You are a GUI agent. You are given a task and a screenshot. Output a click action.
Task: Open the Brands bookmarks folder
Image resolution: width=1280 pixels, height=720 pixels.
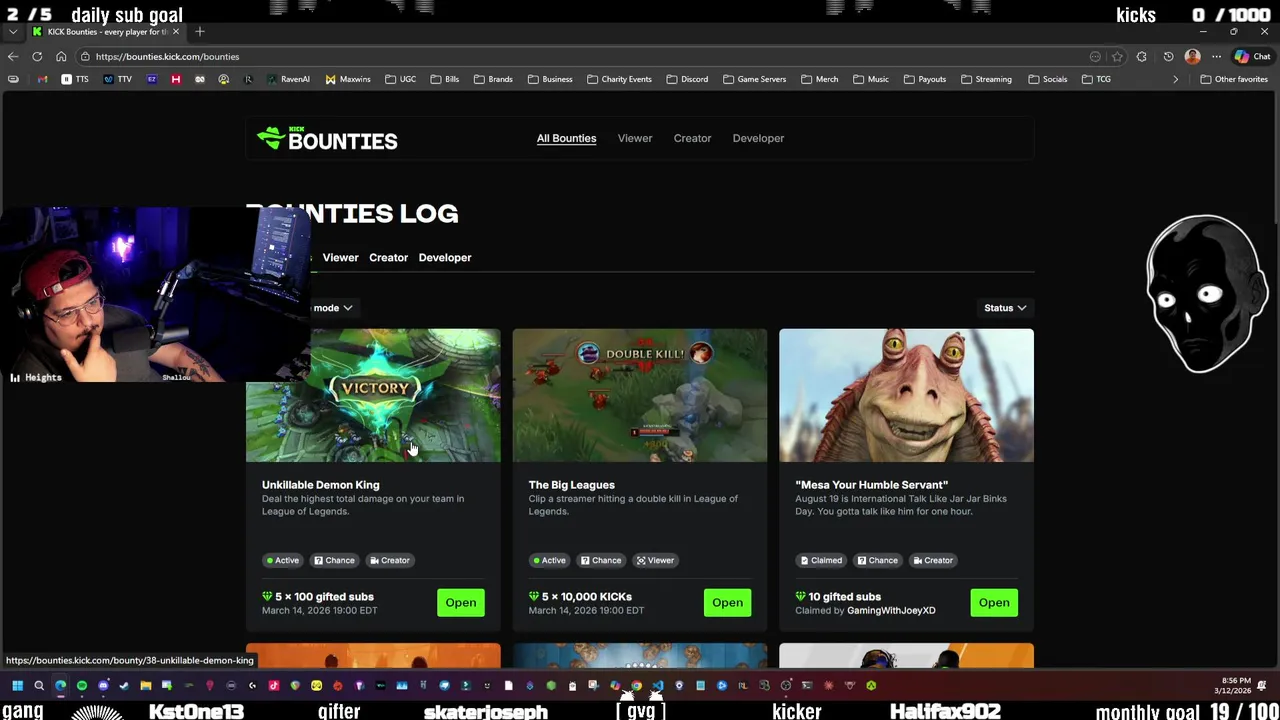493,79
